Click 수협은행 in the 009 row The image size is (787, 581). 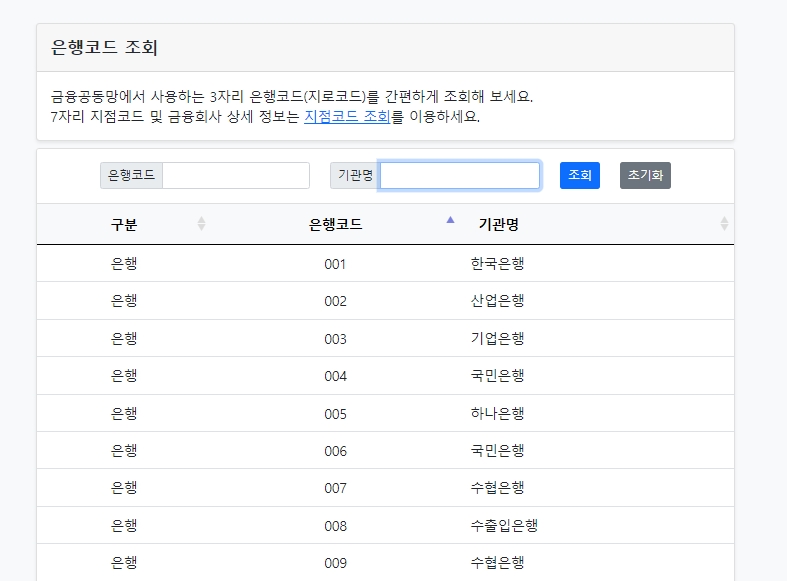(x=497, y=563)
